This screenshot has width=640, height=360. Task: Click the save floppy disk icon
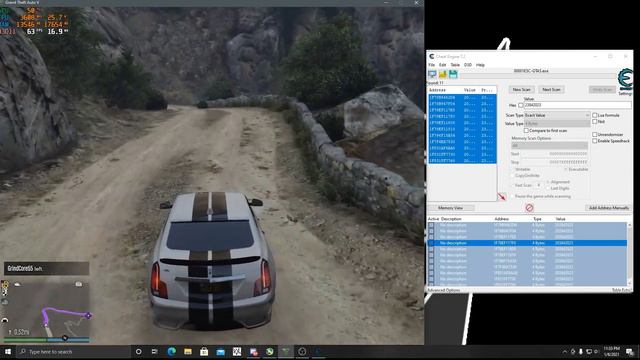(x=453, y=74)
